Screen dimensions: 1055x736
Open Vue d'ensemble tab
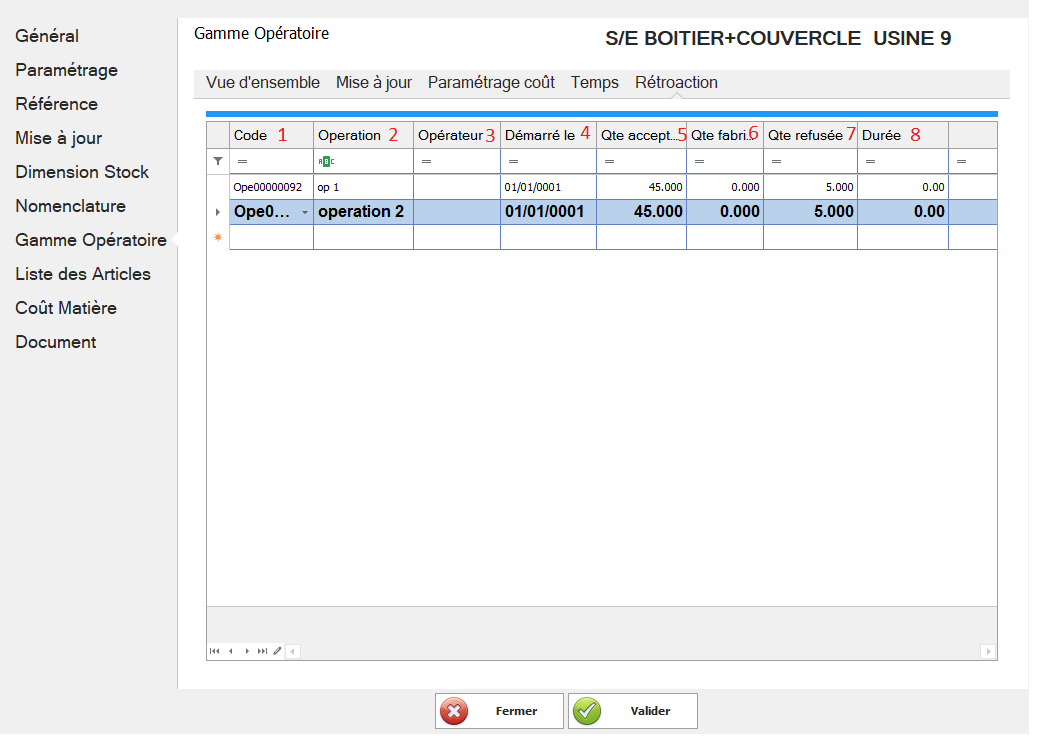(x=263, y=83)
